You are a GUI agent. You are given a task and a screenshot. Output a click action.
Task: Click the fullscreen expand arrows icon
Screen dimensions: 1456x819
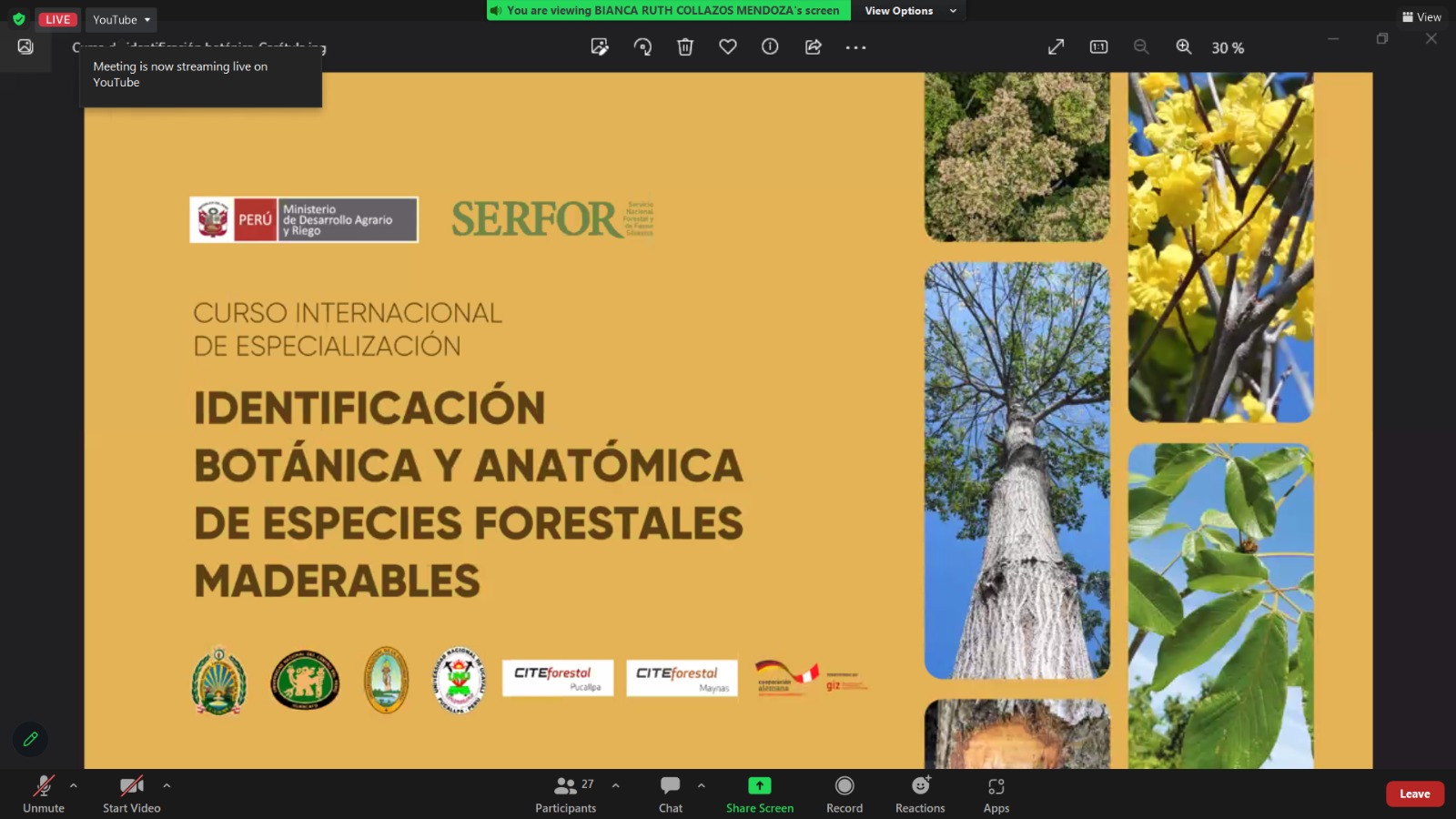(x=1056, y=46)
